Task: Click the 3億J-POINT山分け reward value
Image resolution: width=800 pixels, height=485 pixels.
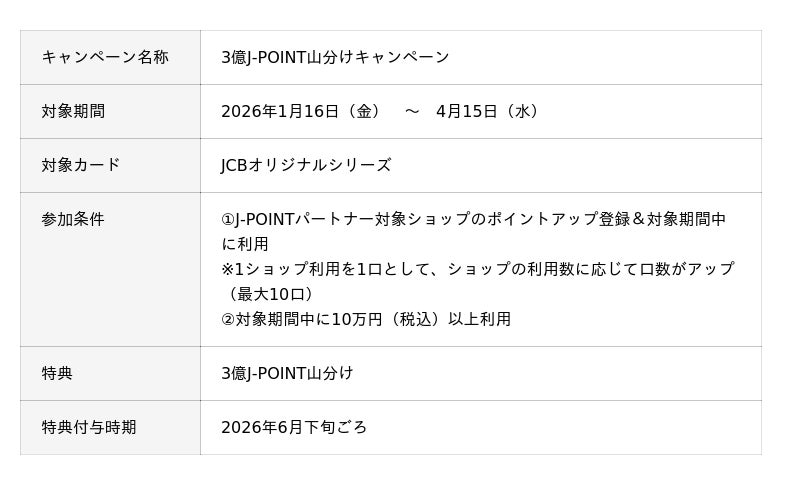Action: (x=287, y=373)
